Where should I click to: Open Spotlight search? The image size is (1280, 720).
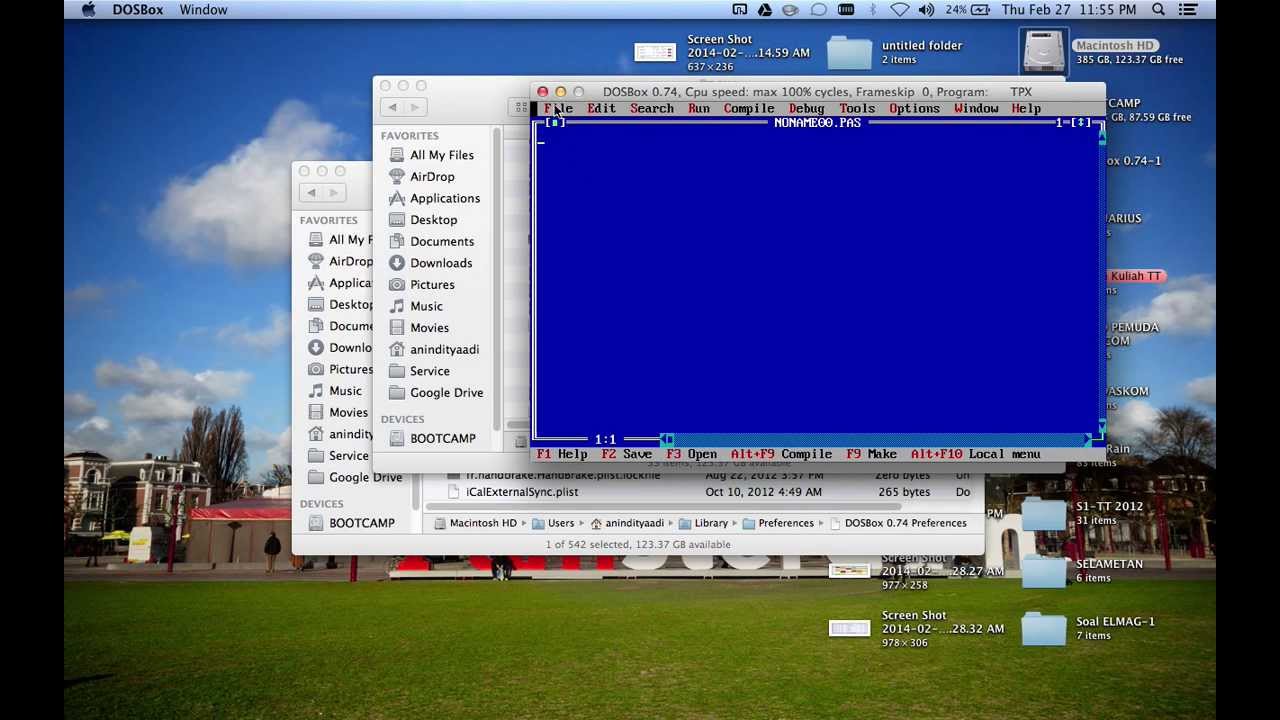pyautogui.click(x=1158, y=10)
